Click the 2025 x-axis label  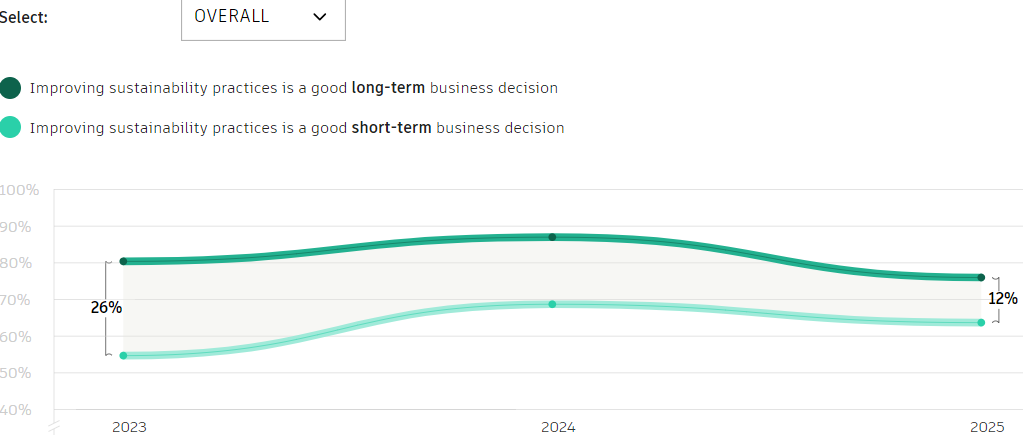coord(986,427)
